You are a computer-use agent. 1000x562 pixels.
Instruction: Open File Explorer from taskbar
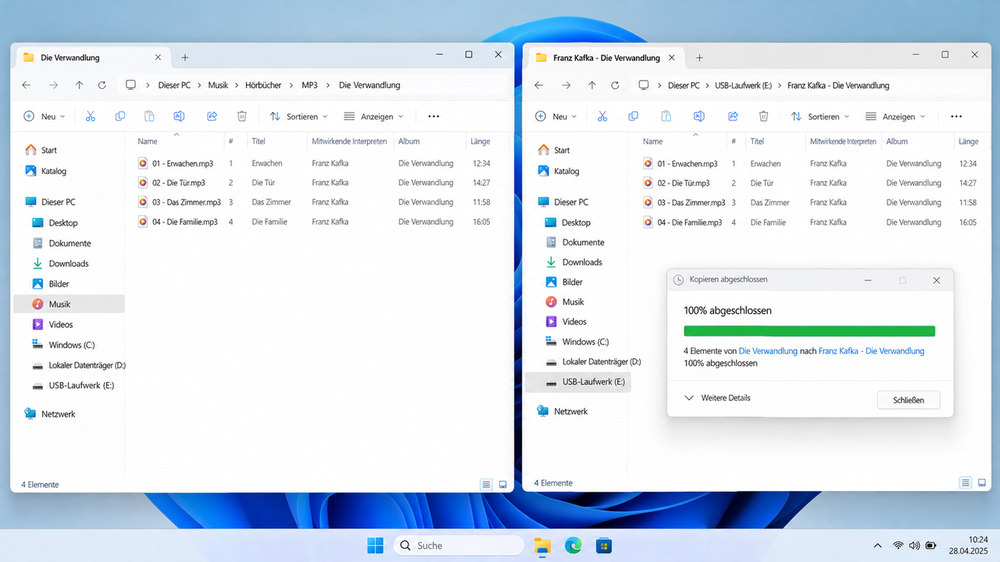[x=542, y=545]
